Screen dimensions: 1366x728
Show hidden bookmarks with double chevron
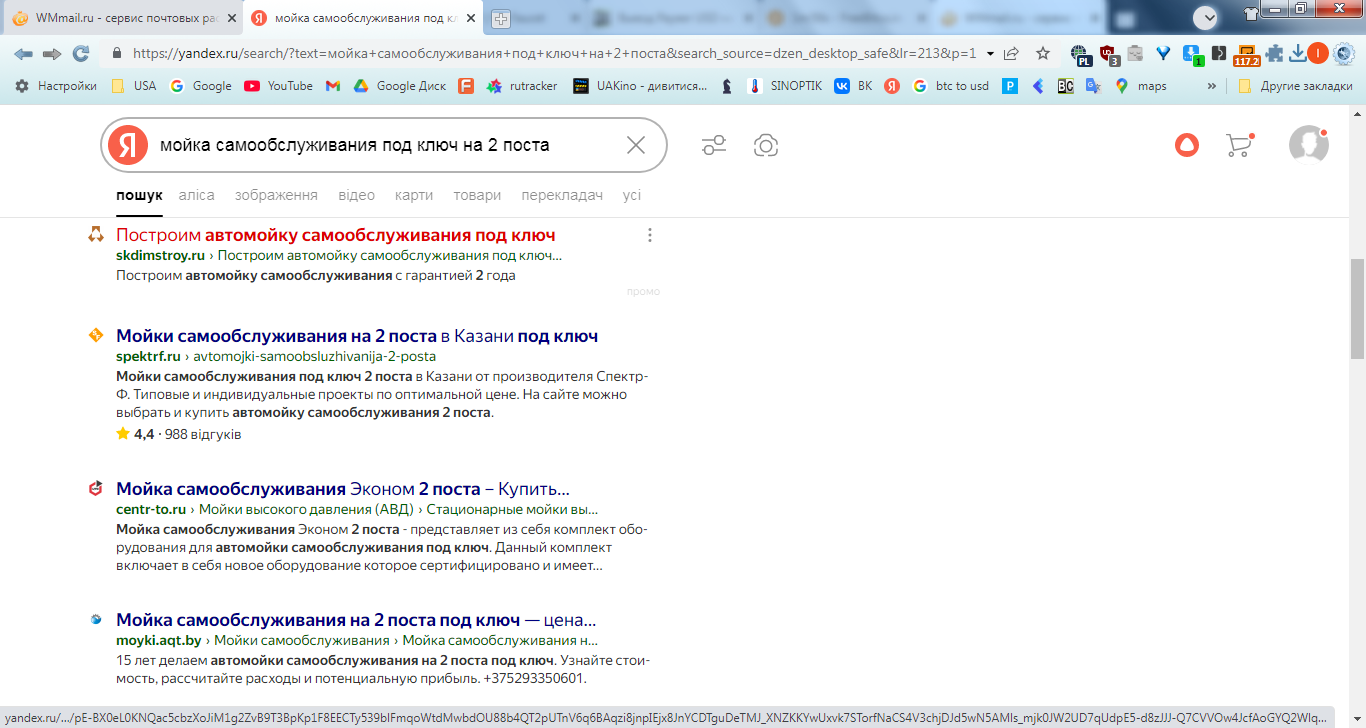[1212, 86]
